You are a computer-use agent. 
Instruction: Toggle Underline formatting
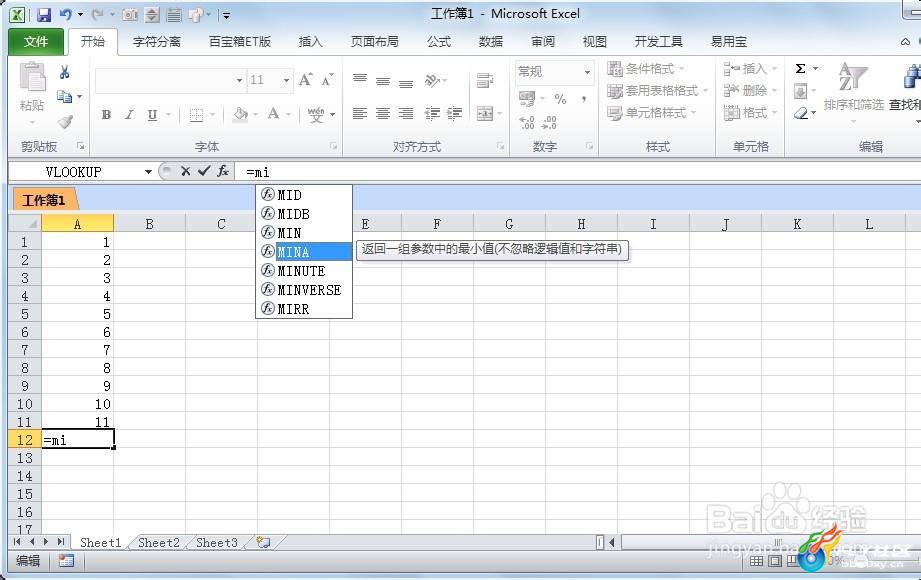pyautogui.click(x=152, y=115)
